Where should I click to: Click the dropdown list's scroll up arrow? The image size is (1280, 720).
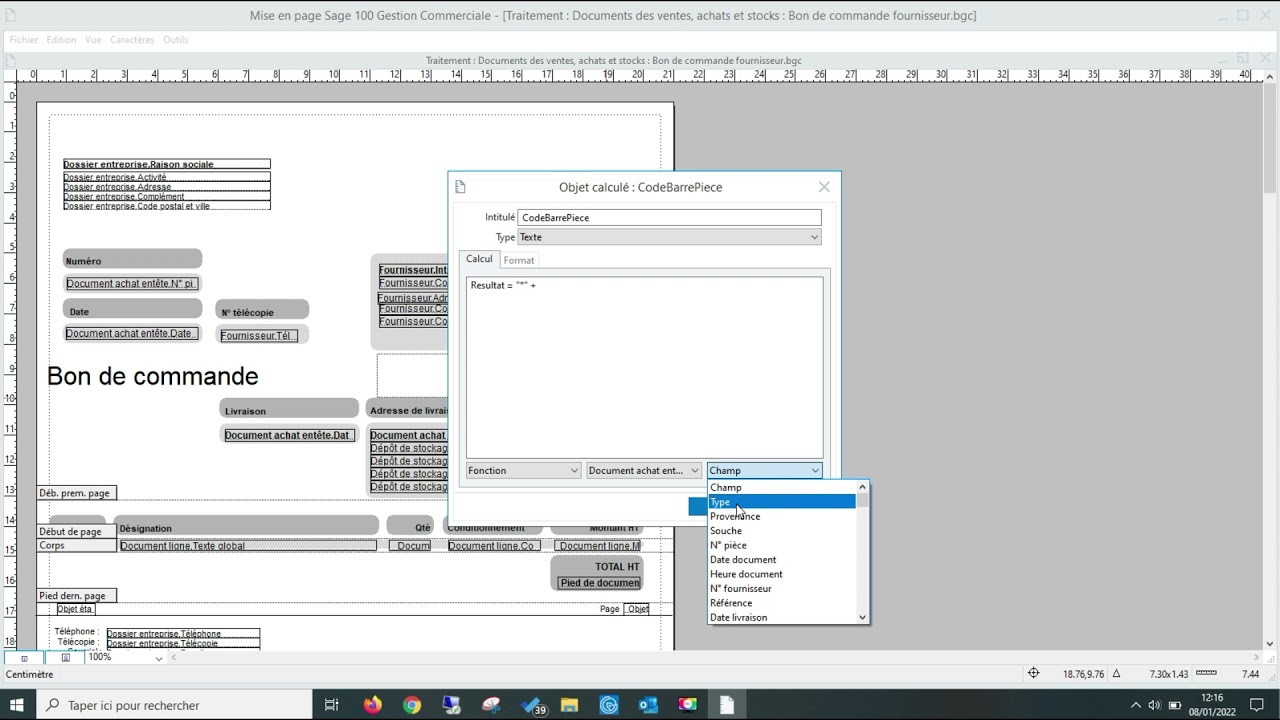[862, 487]
